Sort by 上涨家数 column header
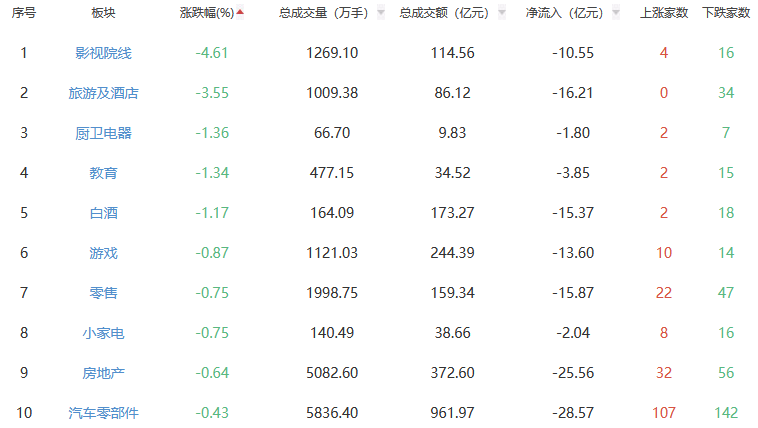The width and height of the screenshot is (758, 428). (x=663, y=13)
